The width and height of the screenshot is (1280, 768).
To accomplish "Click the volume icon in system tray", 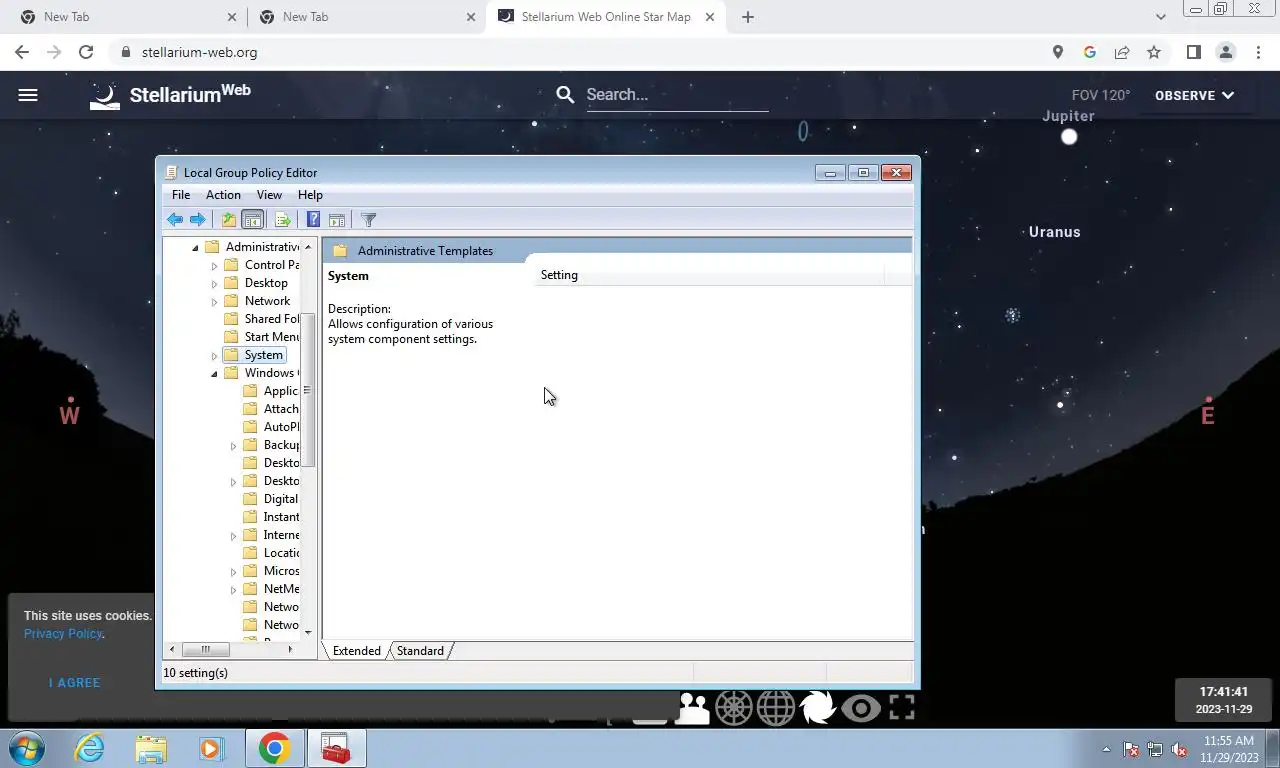I will (x=1180, y=749).
